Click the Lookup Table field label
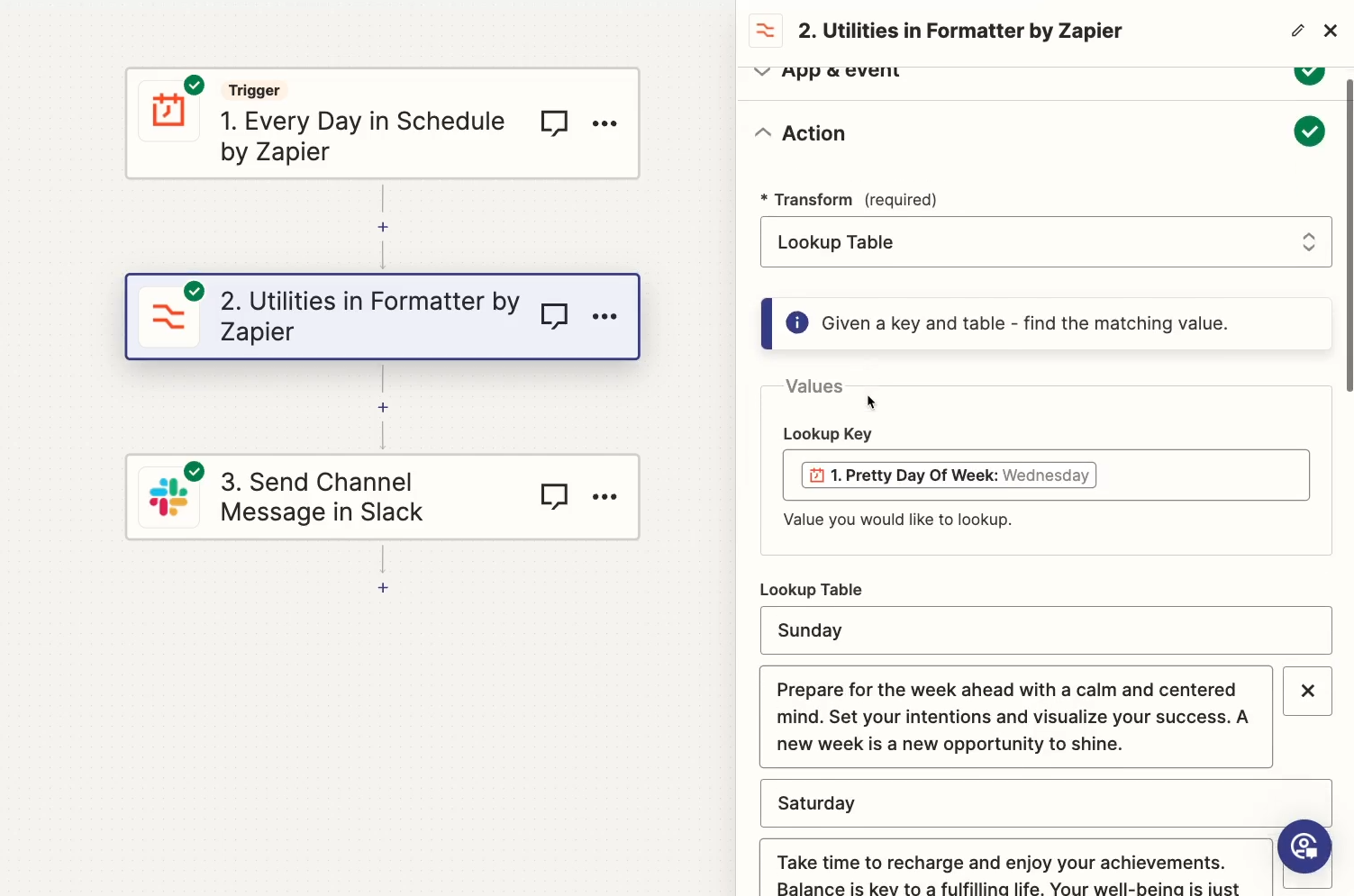Image resolution: width=1354 pixels, height=896 pixels. tap(810, 590)
